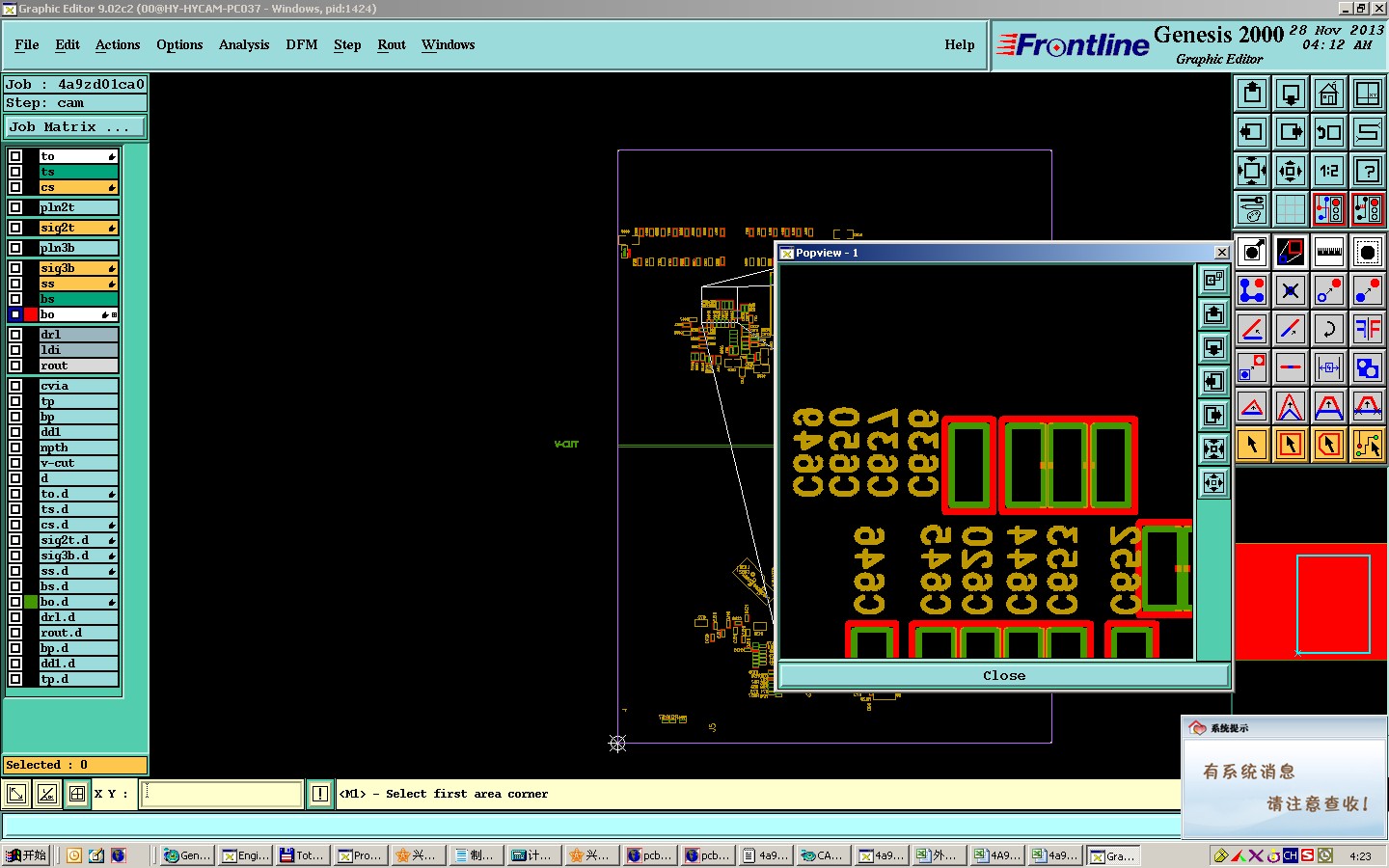Toggle the 'bo' layer checkbox

coord(15,314)
